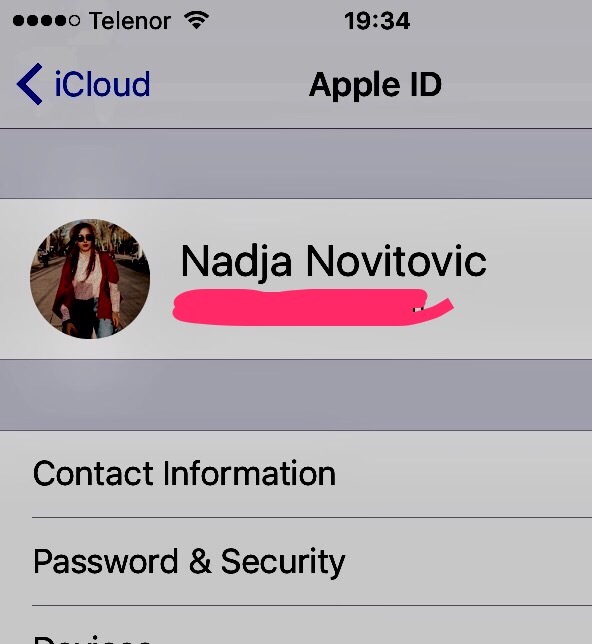Screen dimensions: 592x644
Task: Open Contact Information
Action: point(296,474)
